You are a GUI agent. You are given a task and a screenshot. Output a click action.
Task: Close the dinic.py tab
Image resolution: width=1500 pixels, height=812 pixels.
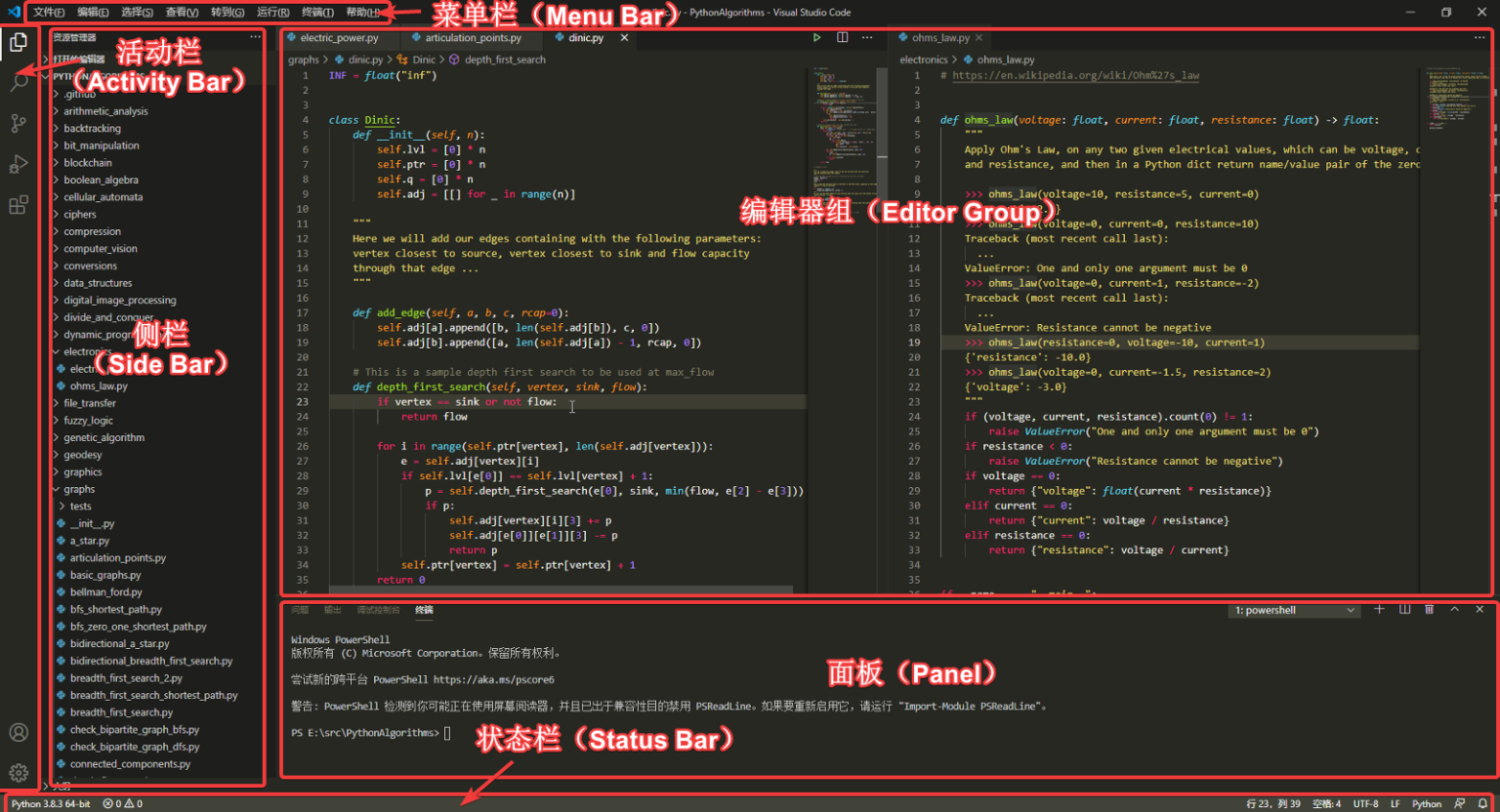(624, 37)
